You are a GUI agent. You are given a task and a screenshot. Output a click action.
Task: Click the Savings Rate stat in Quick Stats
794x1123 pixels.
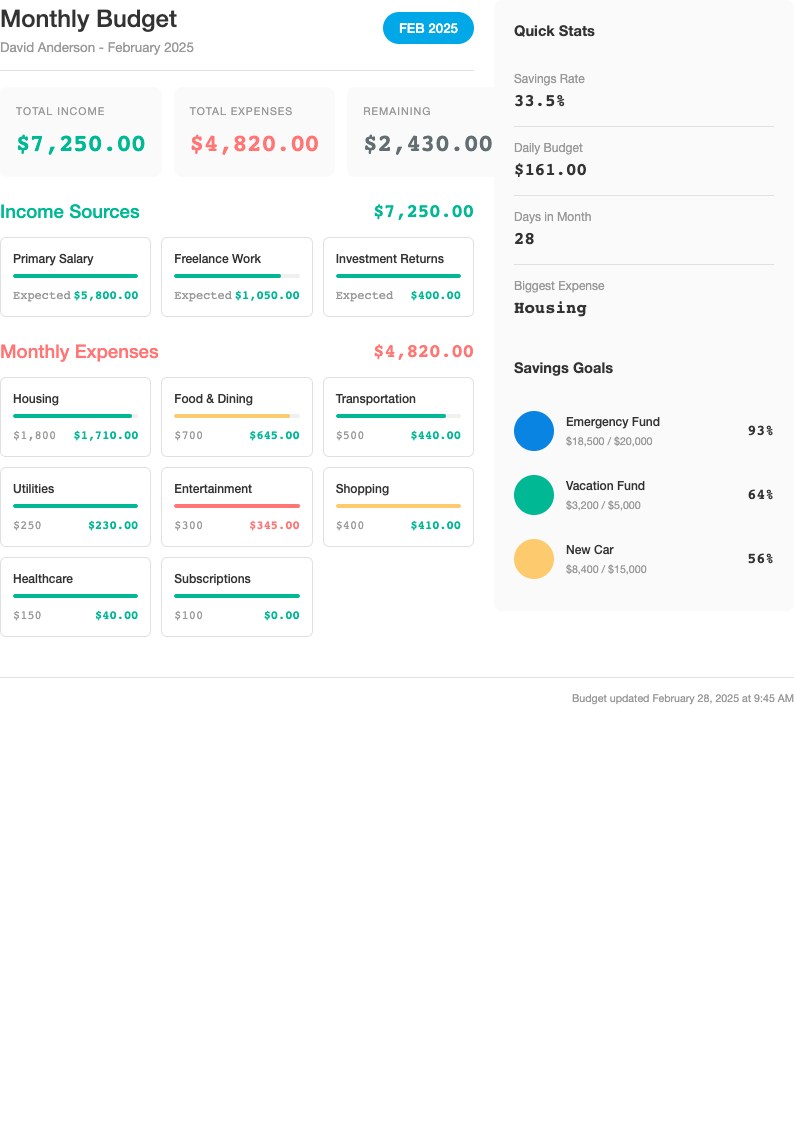[549, 79]
